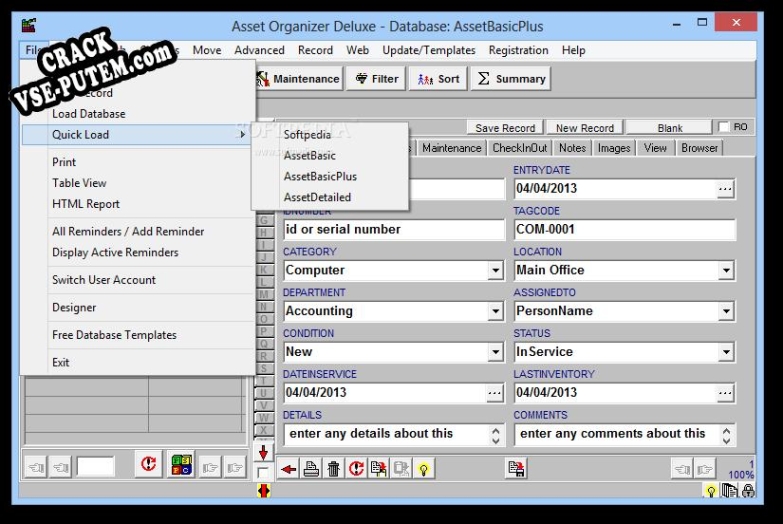Screen dimensions: 783x524
Task: Click the empty text box in the left panel toolbar
Action: [95, 467]
